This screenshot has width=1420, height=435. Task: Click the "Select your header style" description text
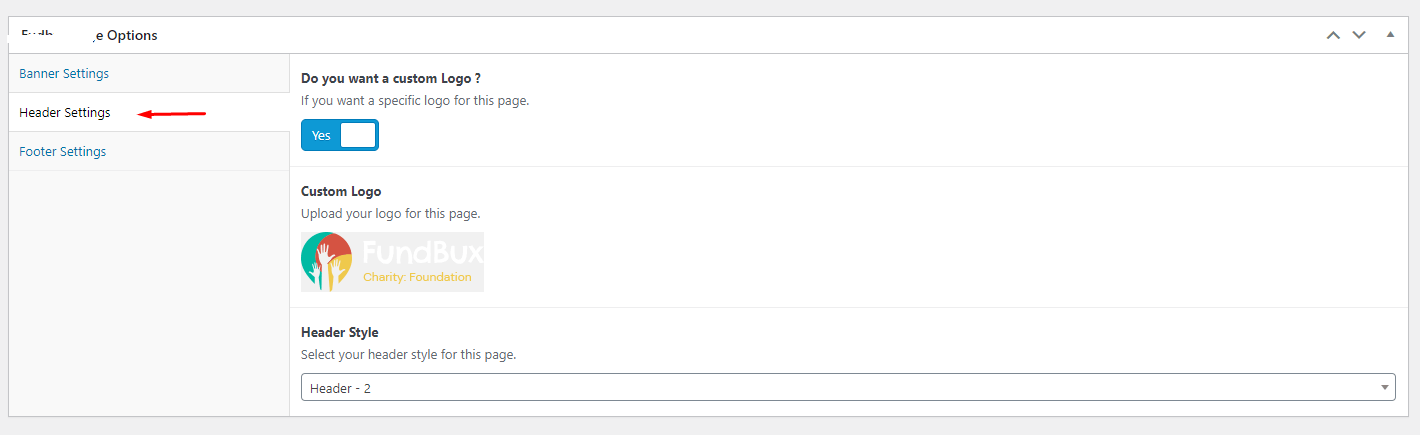click(408, 354)
